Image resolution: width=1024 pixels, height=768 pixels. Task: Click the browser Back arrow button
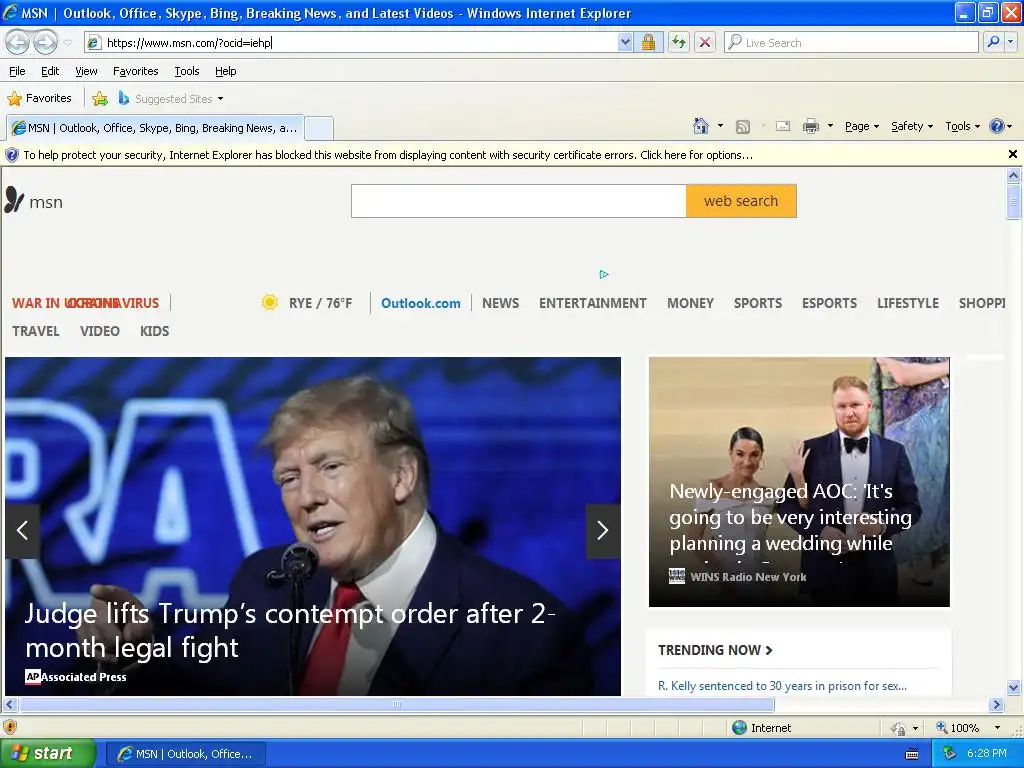pyautogui.click(x=18, y=42)
